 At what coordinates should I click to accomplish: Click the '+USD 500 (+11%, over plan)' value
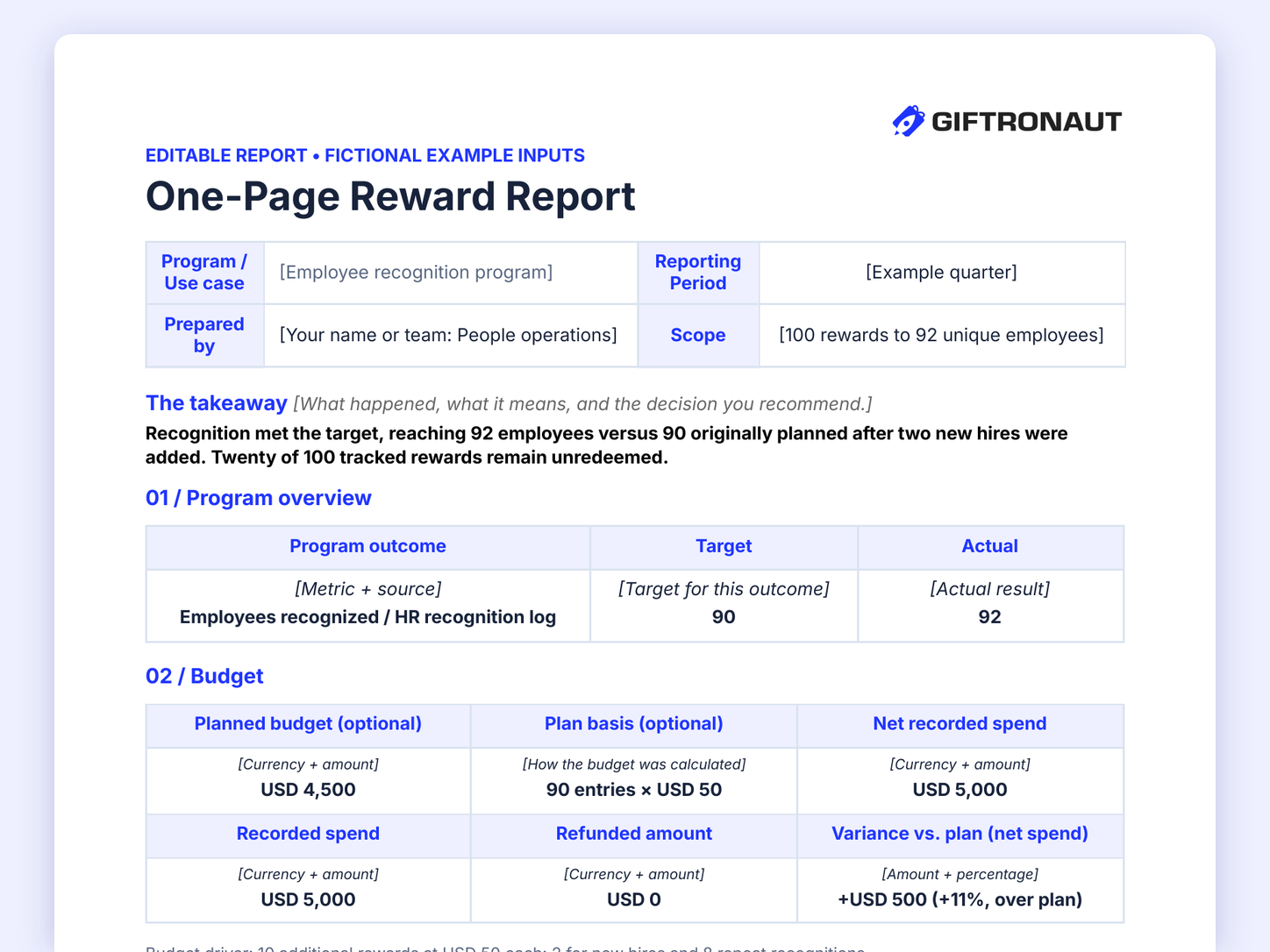[960, 899]
